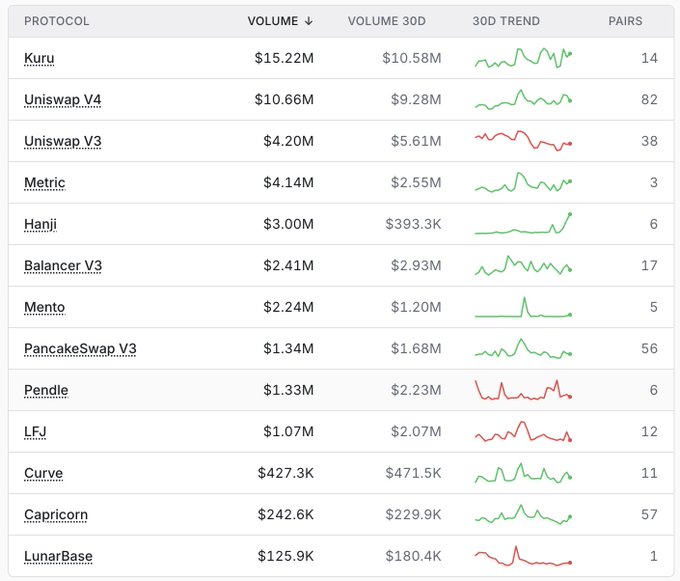
Task: Click the pairs count 17
Action: [649, 265]
